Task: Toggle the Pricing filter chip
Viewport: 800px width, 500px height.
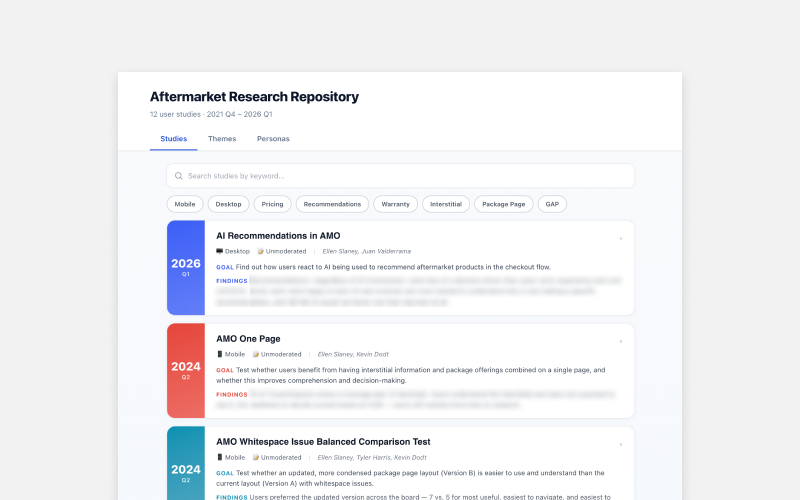Action: pyautogui.click(x=272, y=204)
